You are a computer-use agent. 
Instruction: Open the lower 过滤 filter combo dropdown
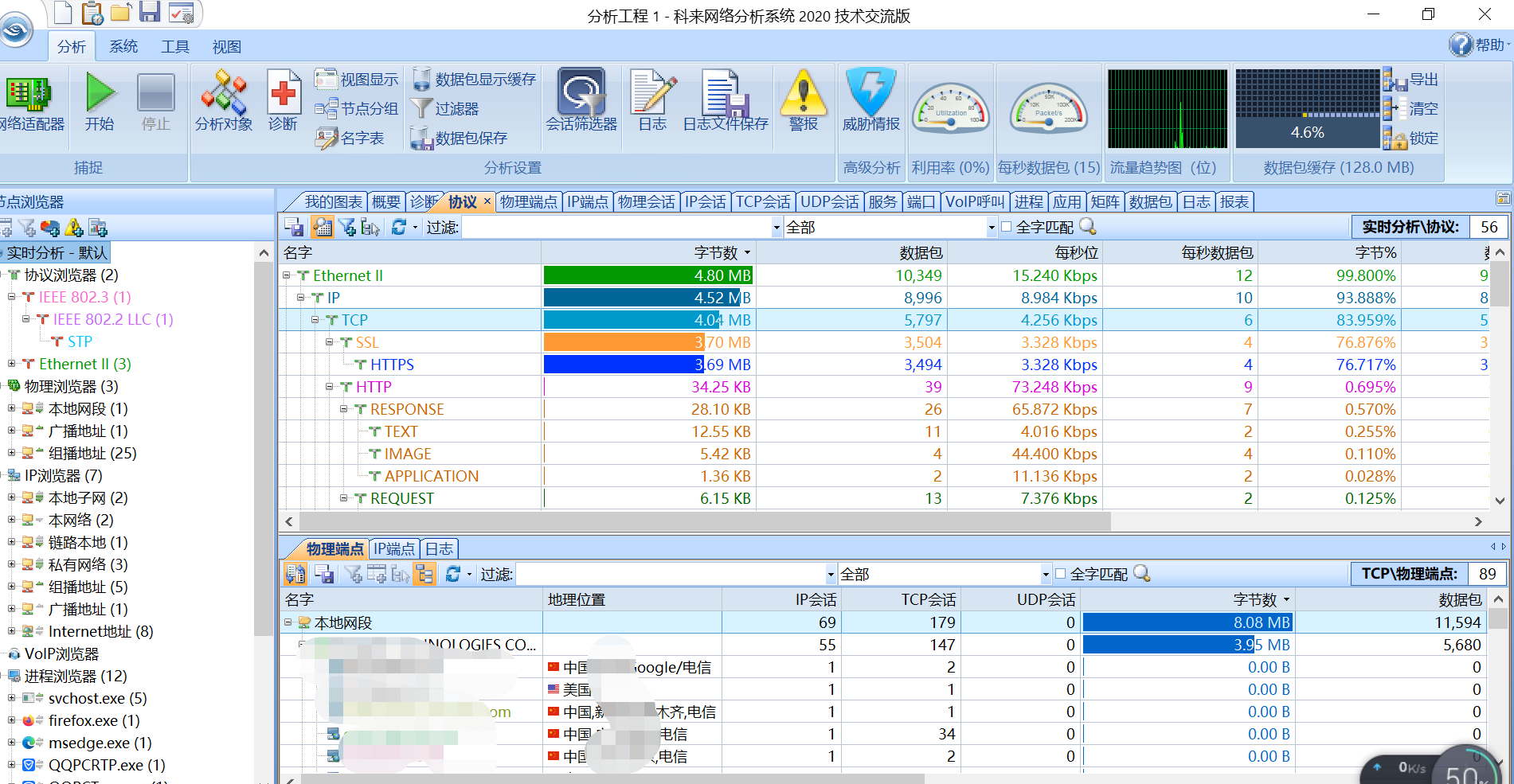point(831,575)
